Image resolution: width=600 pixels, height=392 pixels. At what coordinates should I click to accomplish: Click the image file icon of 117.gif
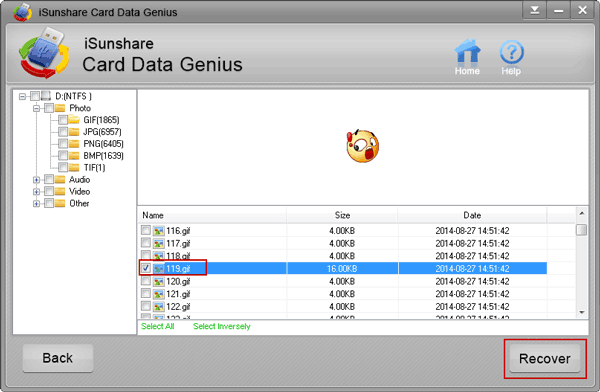[x=158, y=243]
